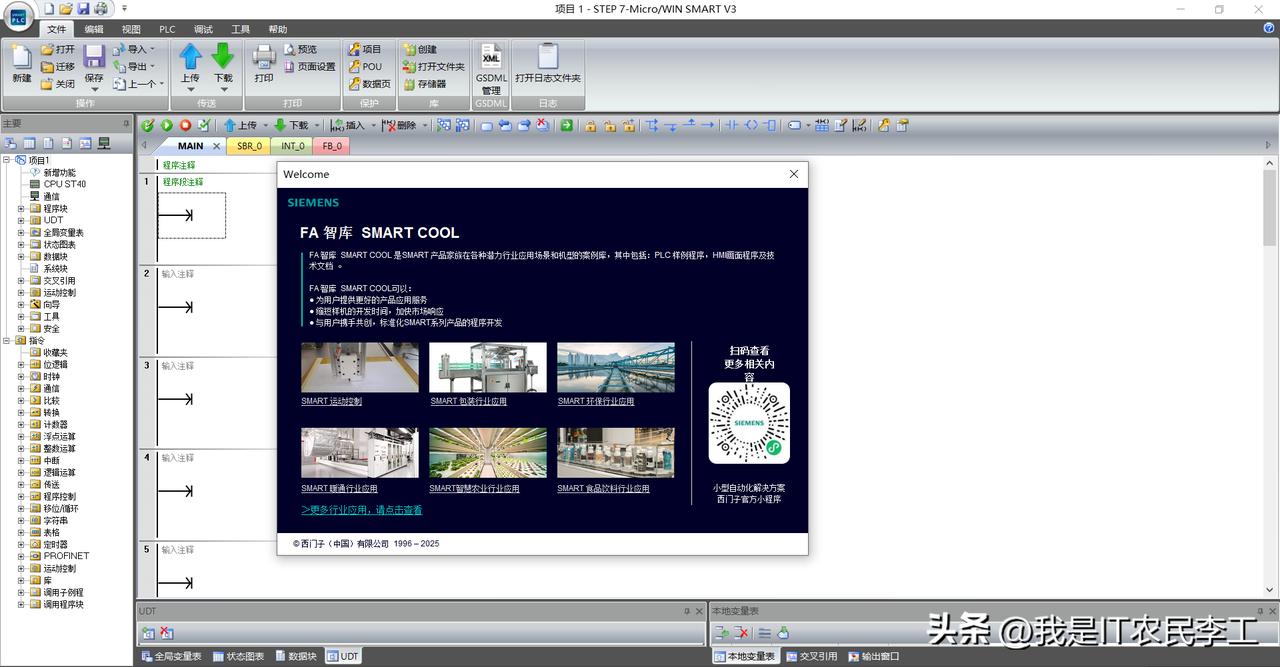Click the 更多行业应用,请点击查看 link
This screenshot has height=667, width=1280.
362,510
